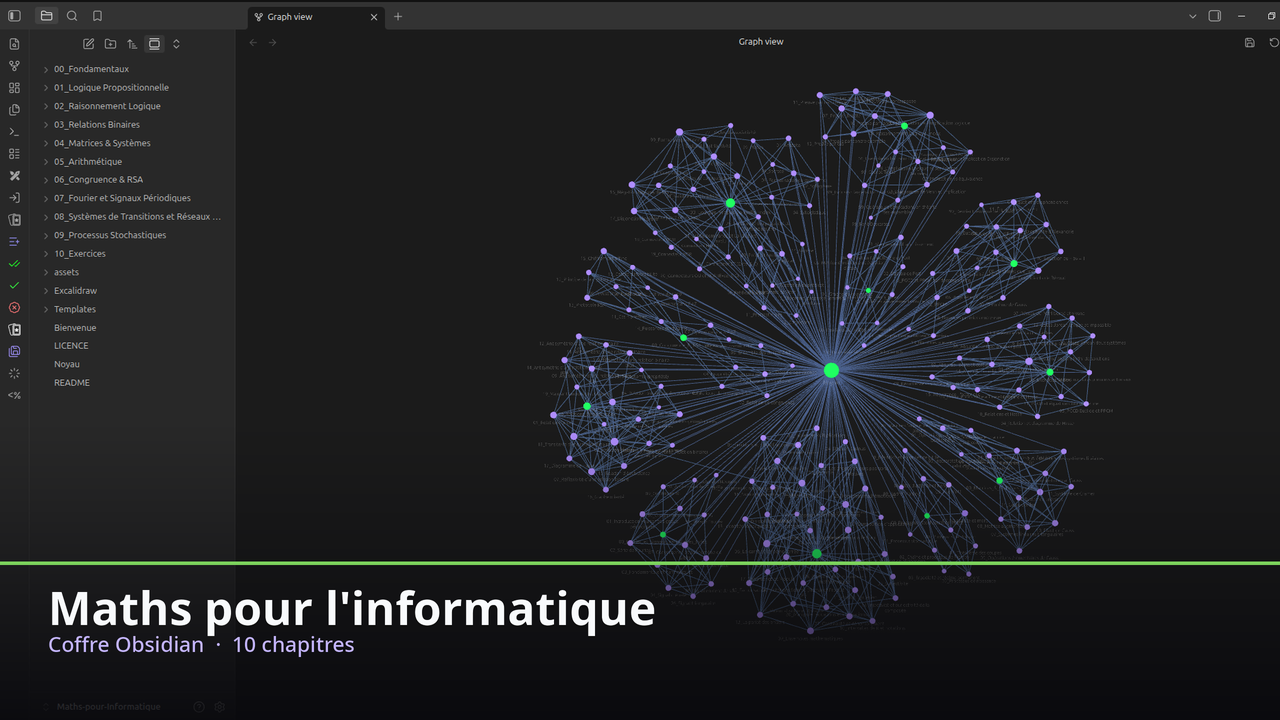Viewport: 1280px width, 720px height.
Task: Switch to the Graph view tab
Action: (x=316, y=17)
